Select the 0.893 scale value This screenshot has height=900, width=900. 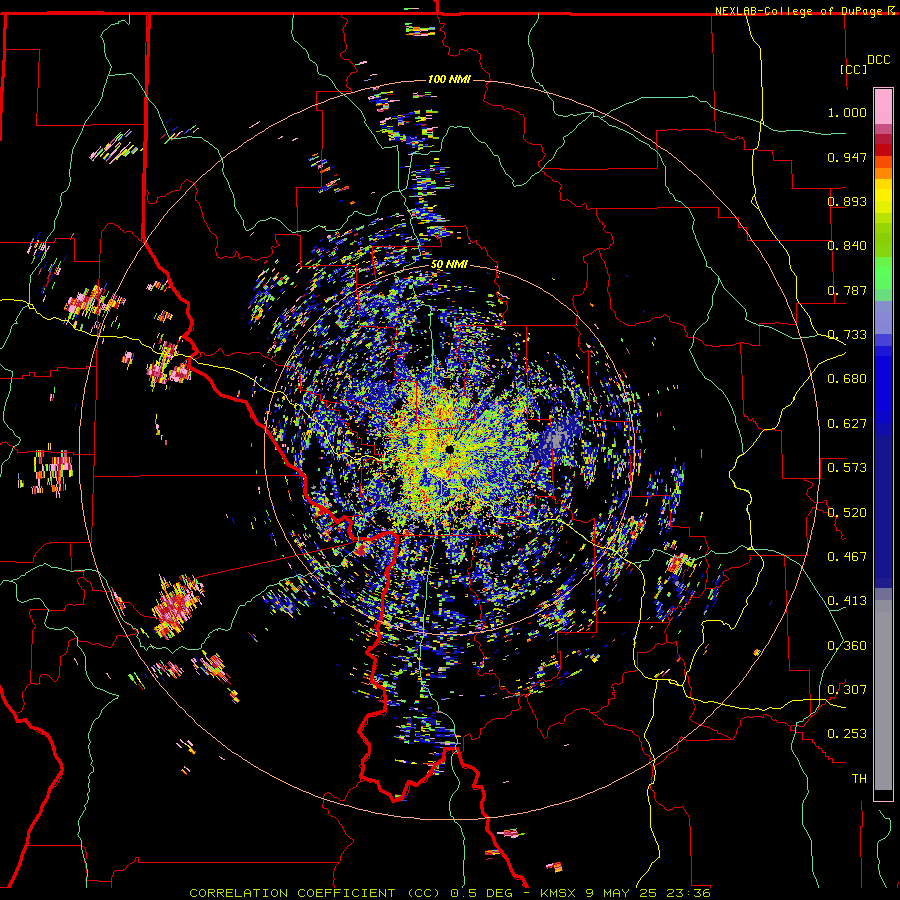[x=847, y=201]
